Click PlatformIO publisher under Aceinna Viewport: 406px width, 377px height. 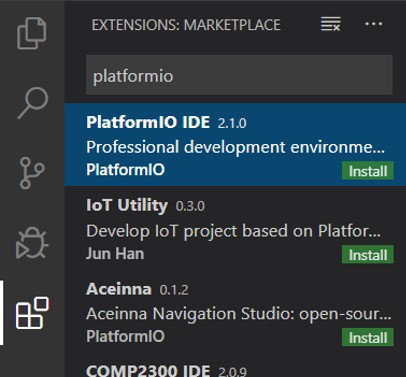(x=125, y=336)
